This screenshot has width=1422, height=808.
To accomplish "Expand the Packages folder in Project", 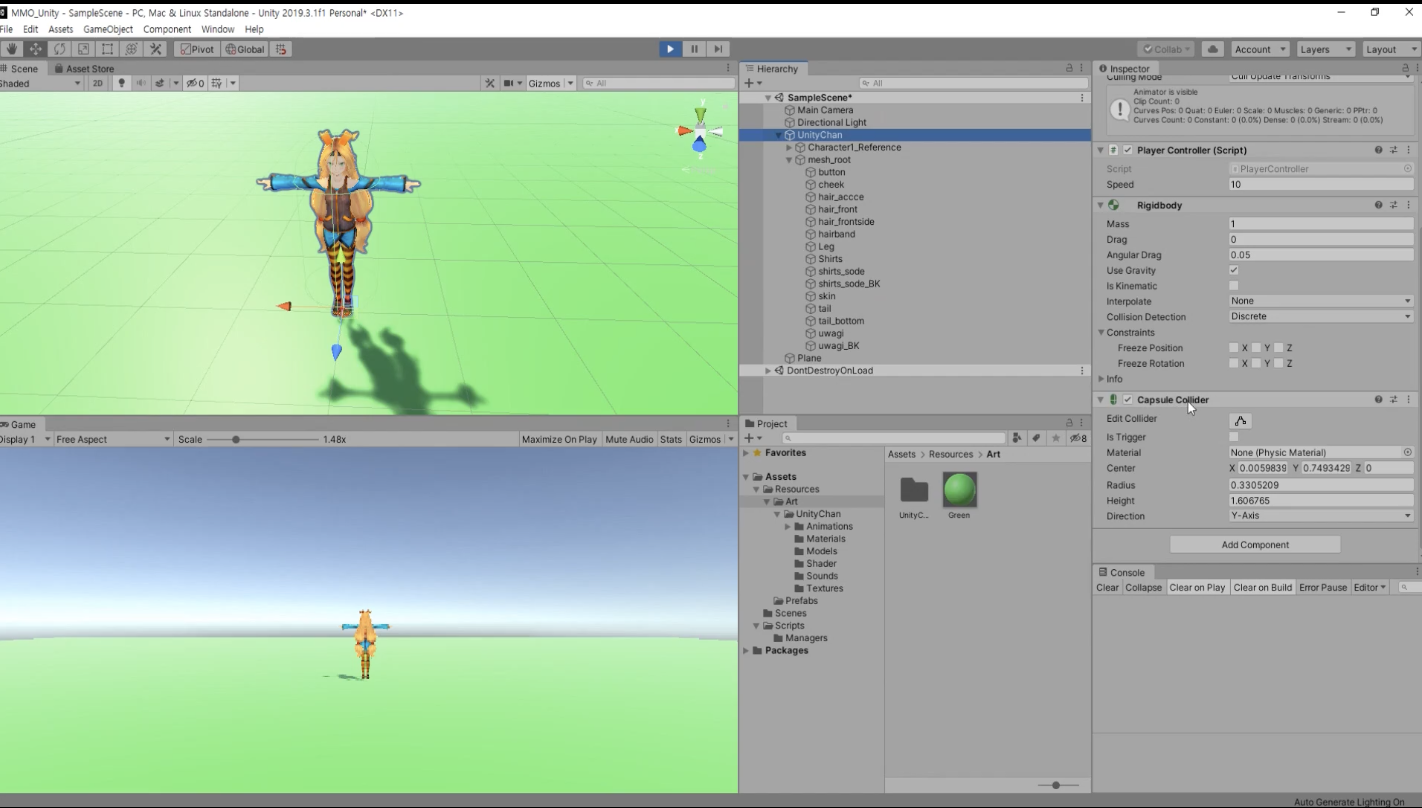I will click(x=746, y=651).
